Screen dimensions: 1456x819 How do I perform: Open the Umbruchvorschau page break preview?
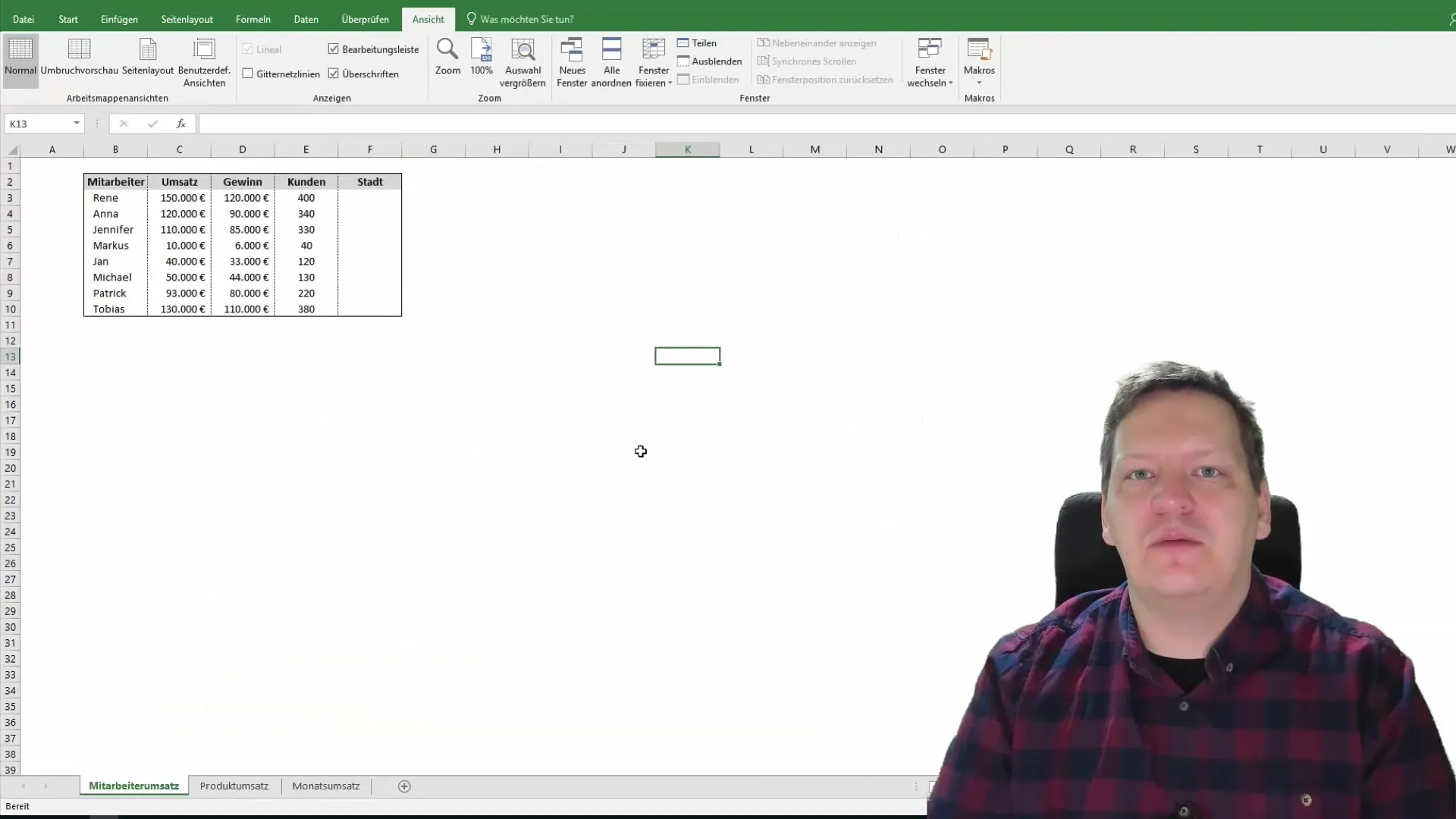point(79,58)
